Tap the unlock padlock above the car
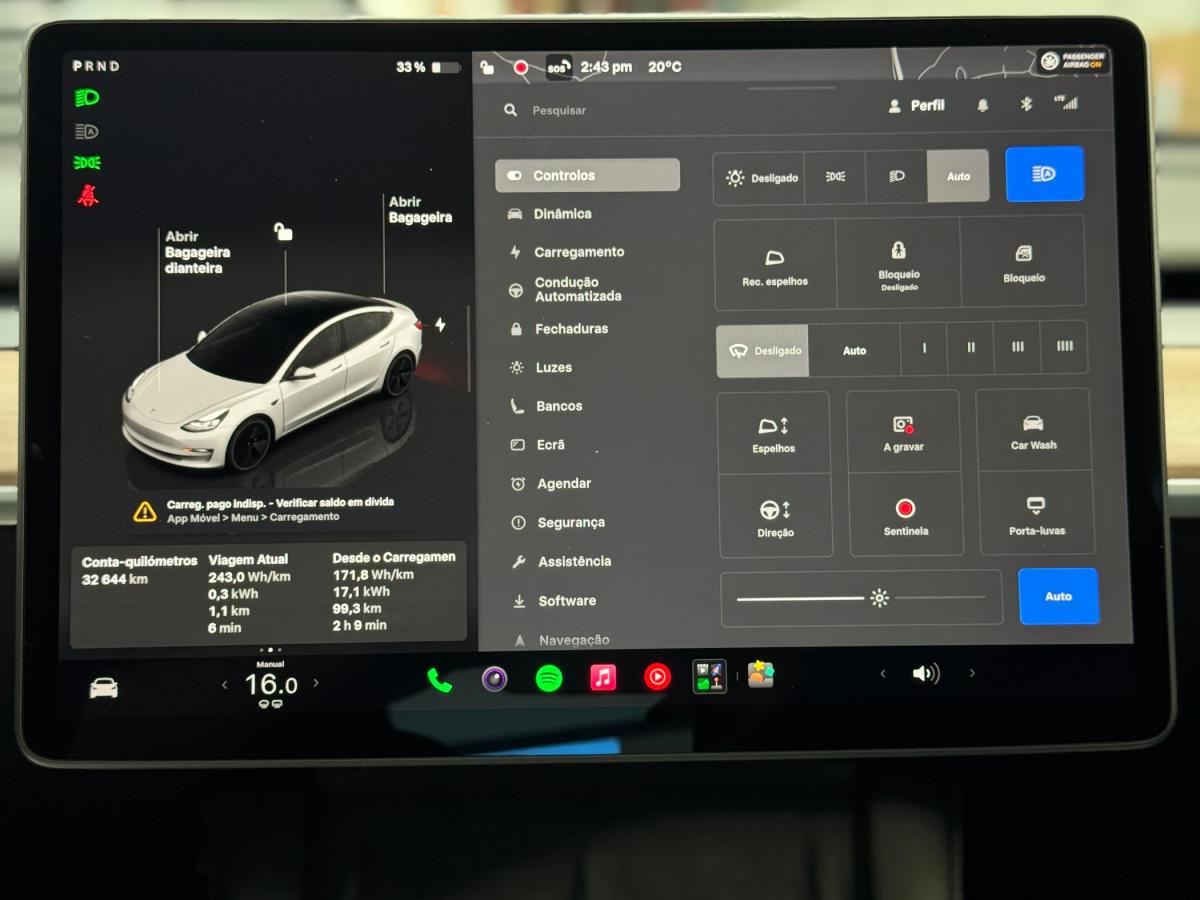Image resolution: width=1200 pixels, height=900 pixels. click(x=284, y=231)
